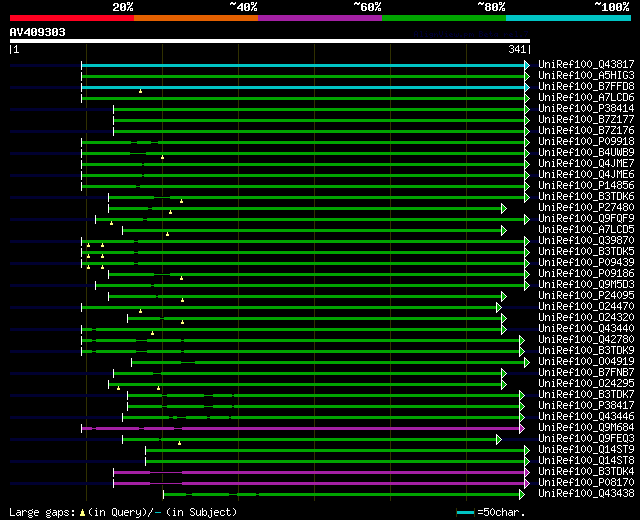The height and width of the screenshot is (520, 640).
Task: Click the green ~80% legend segment
Action: coord(444,18)
